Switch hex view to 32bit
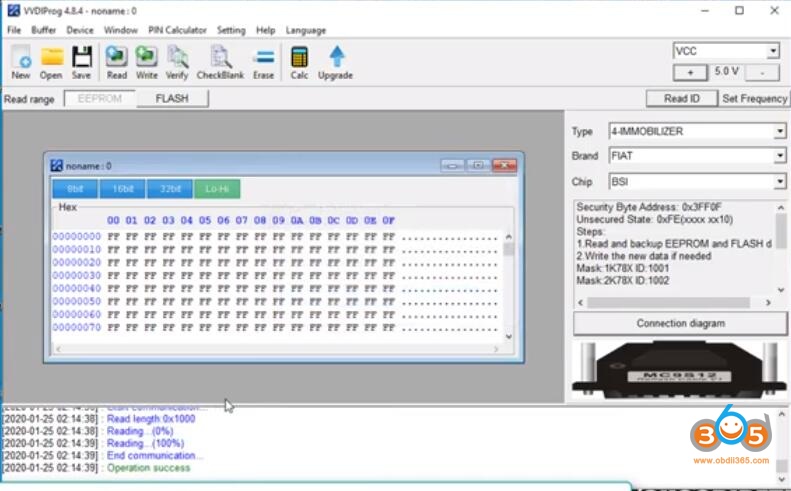This screenshot has height=491, width=791. tap(170, 189)
